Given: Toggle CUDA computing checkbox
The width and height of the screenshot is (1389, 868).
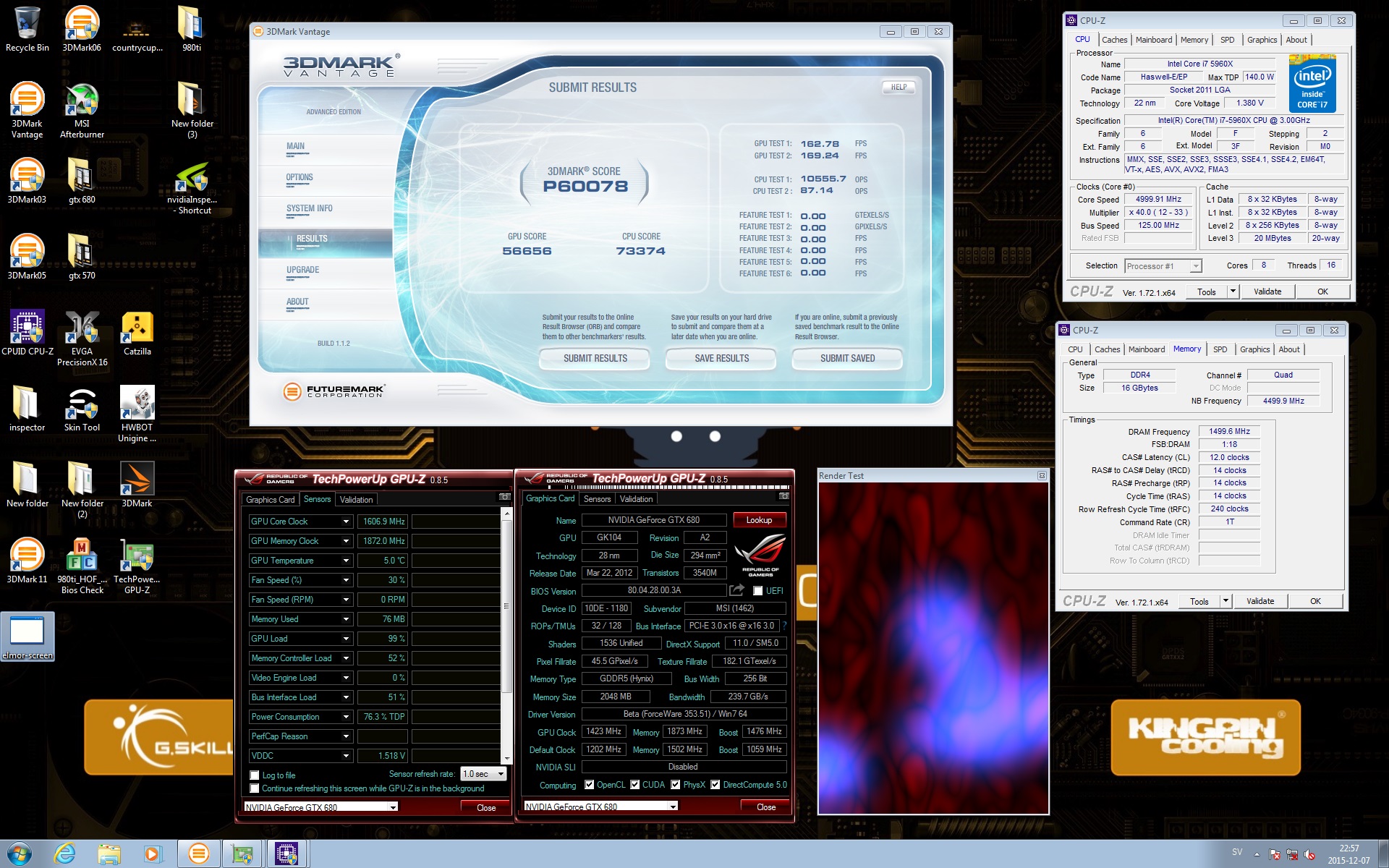Looking at the screenshot, I should tap(634, 785).
